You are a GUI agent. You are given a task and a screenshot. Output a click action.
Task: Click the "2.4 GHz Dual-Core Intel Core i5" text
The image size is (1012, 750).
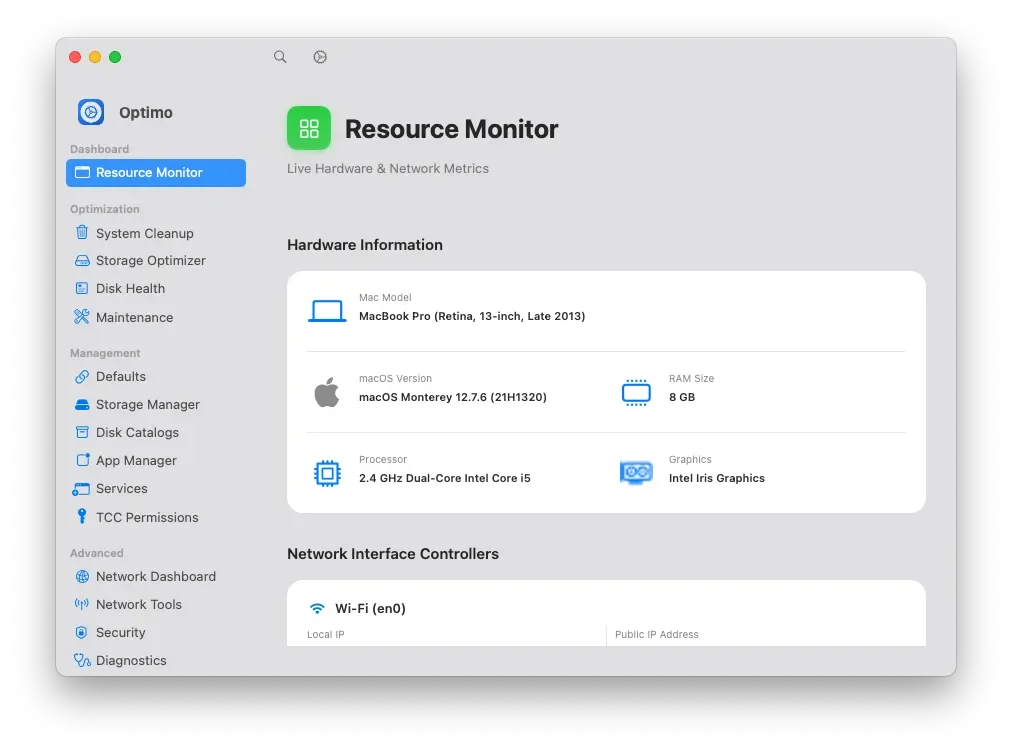(445, 478)
